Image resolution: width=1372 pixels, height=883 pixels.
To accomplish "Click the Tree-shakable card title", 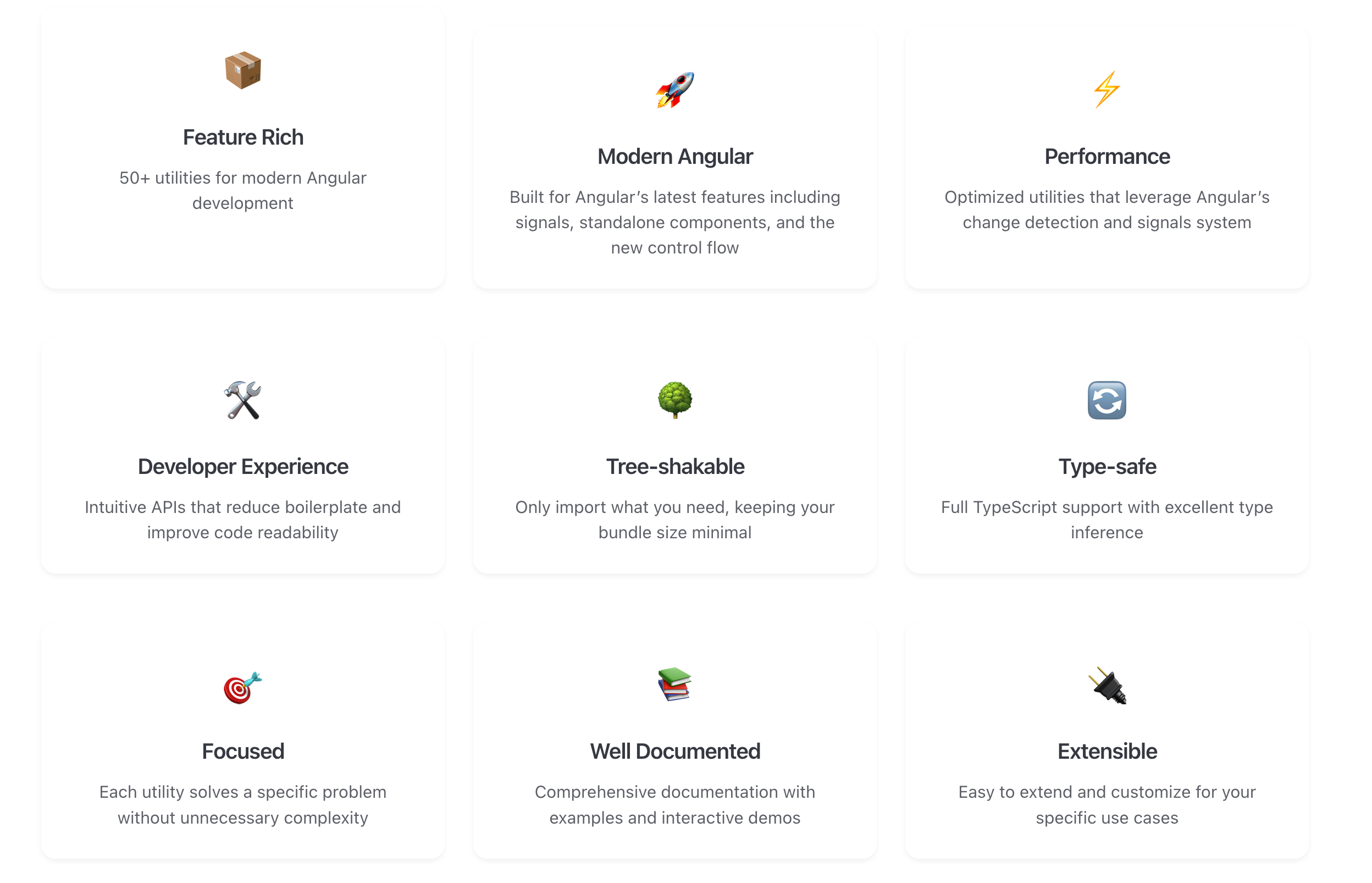I will [x=674, y=467].
